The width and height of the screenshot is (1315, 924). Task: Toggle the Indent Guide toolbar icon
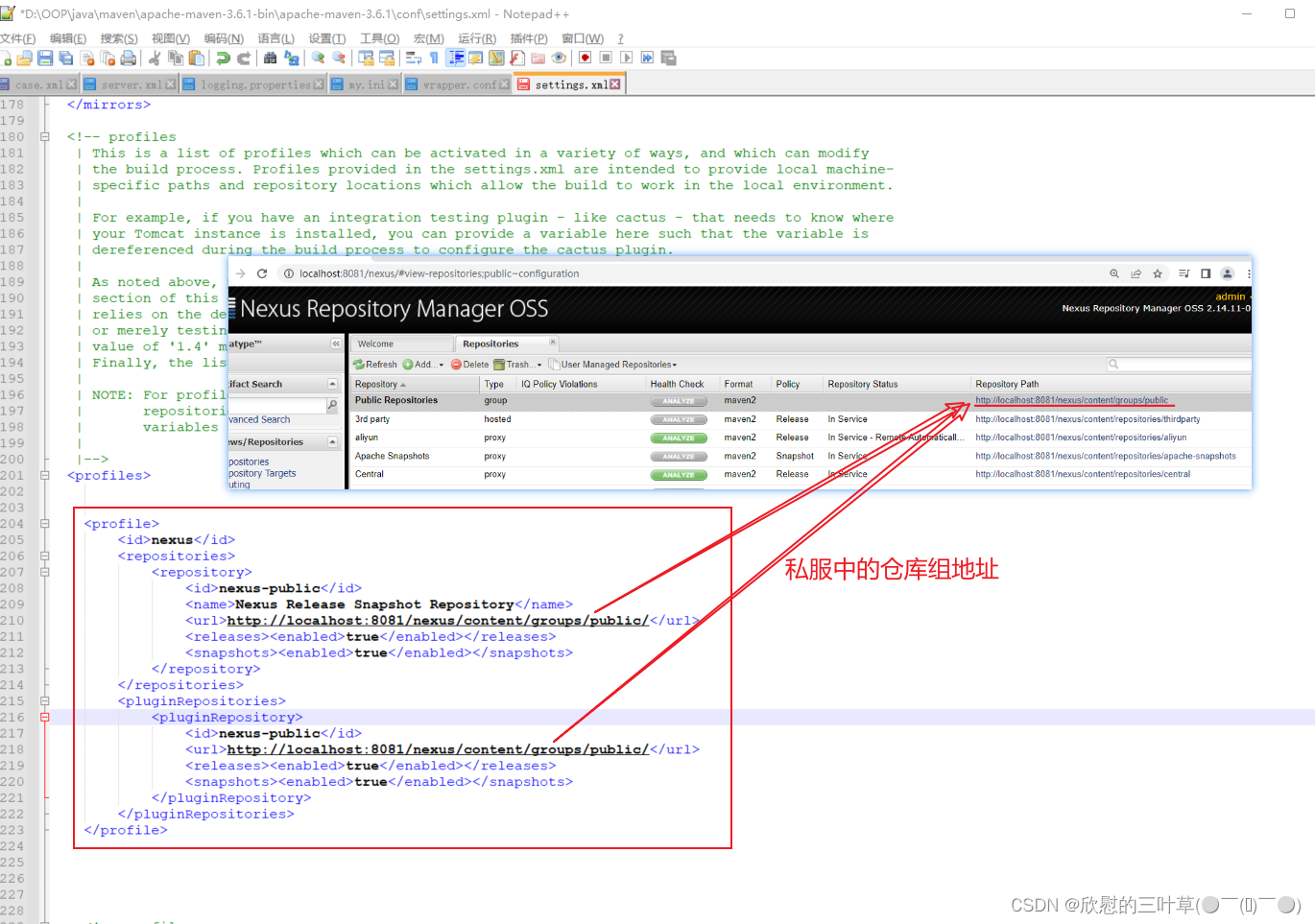(x=456, y=58)
